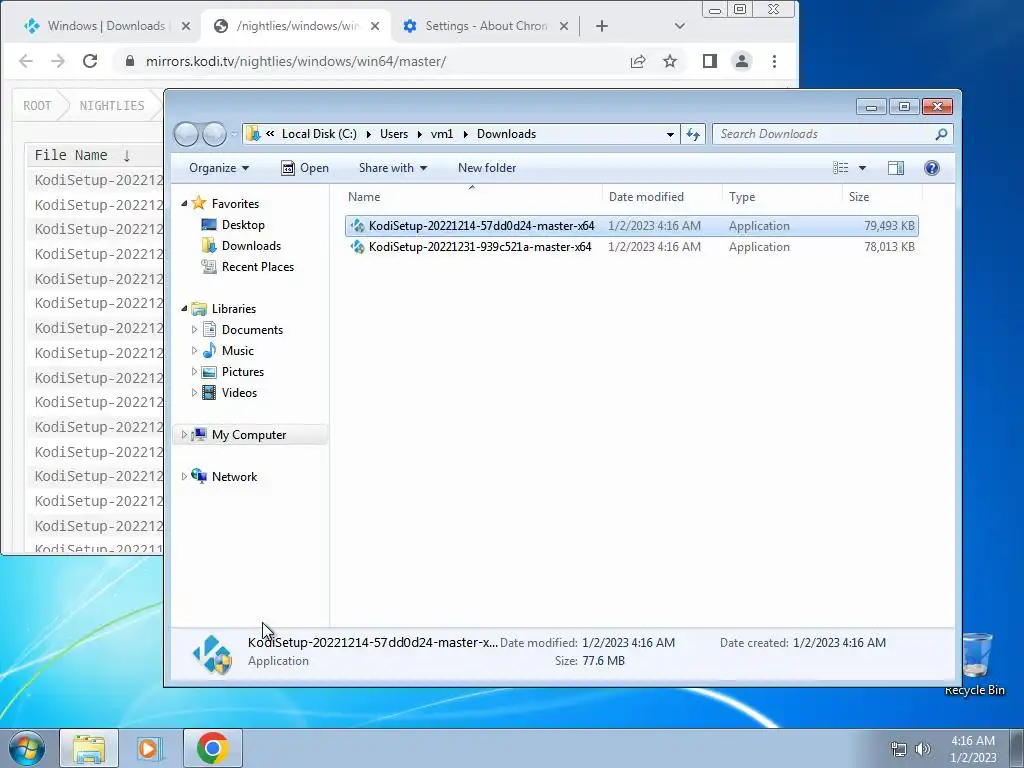1024x768 pixels.
Task: Open the address bar history dropdown arrow
Action: pos(670,135)
